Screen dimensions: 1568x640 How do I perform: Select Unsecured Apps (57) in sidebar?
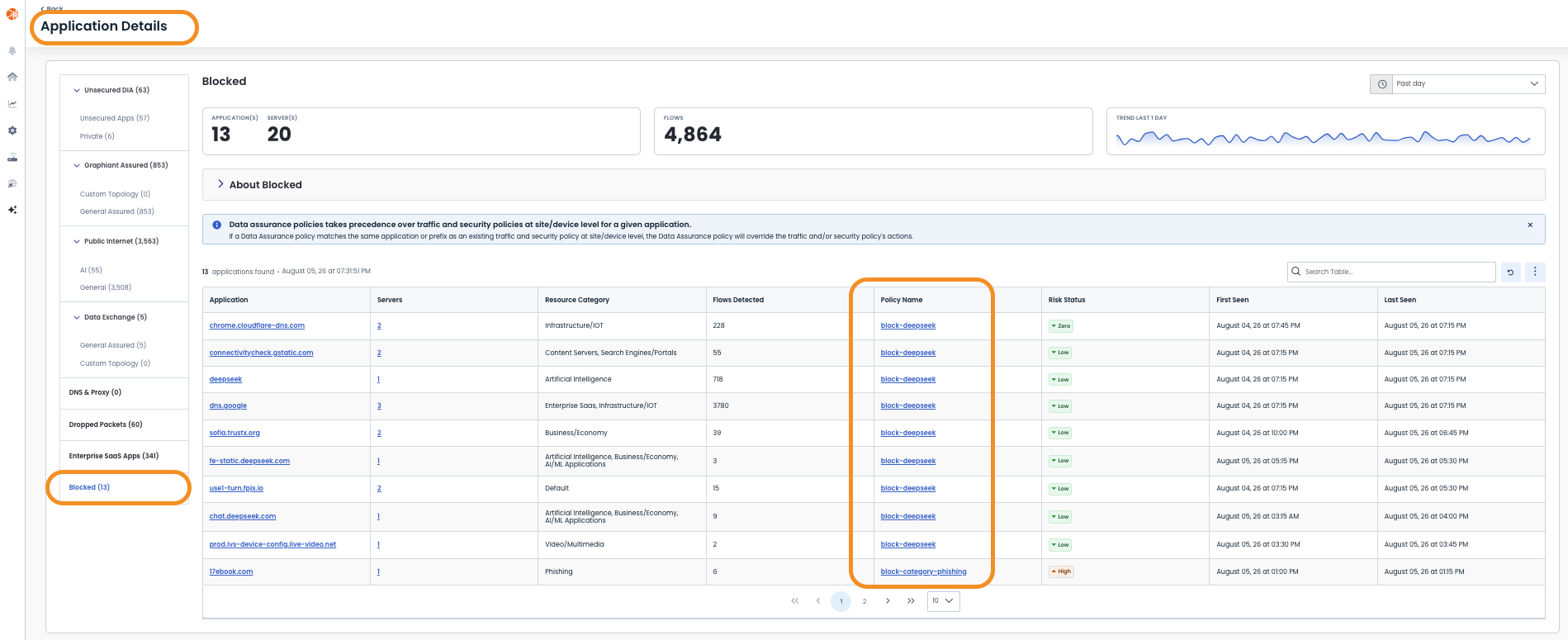click(115, 118)
